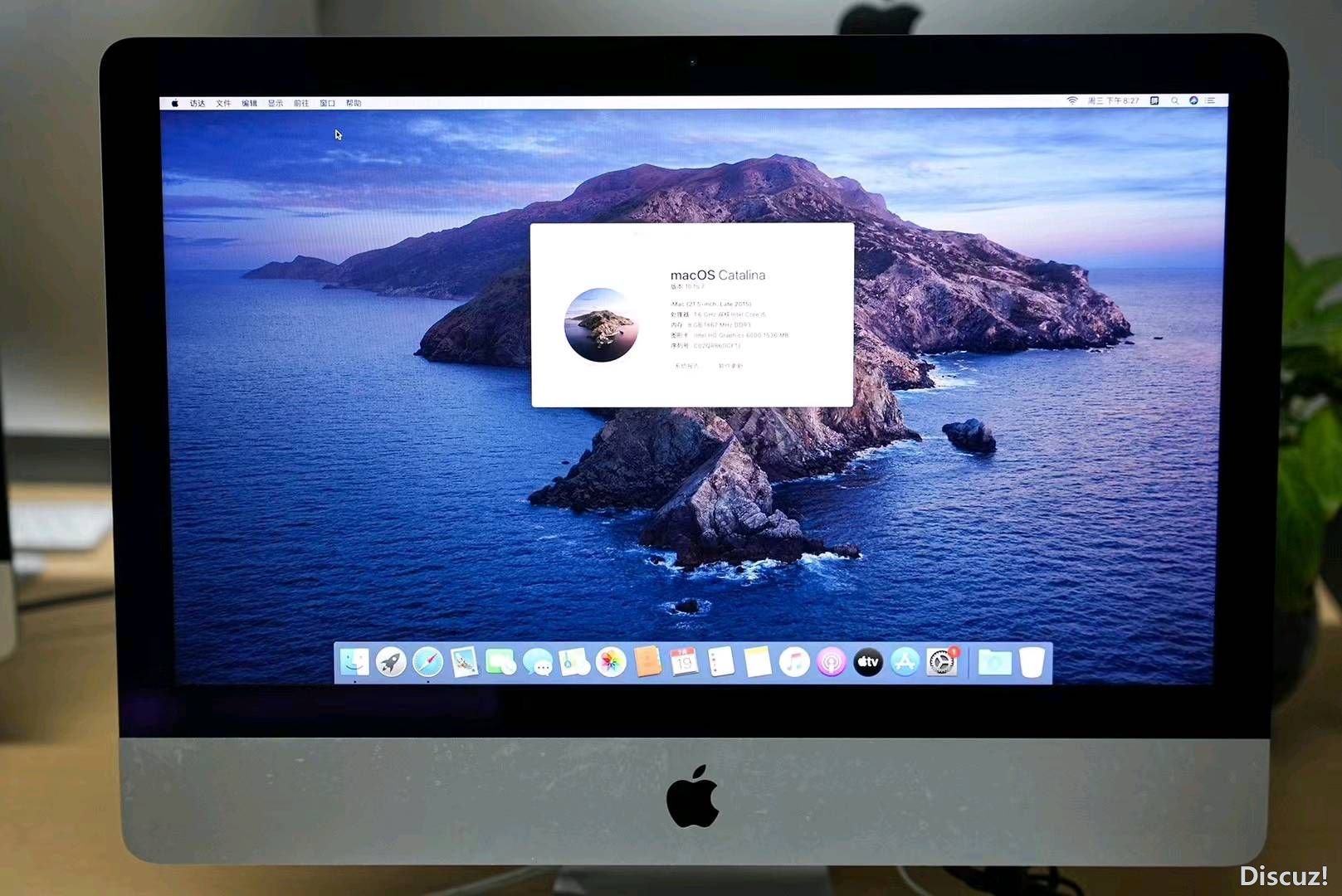1342x896 pixels.
Task: Open the Trash in the Dock
Action: click(x=1032, y=662)
